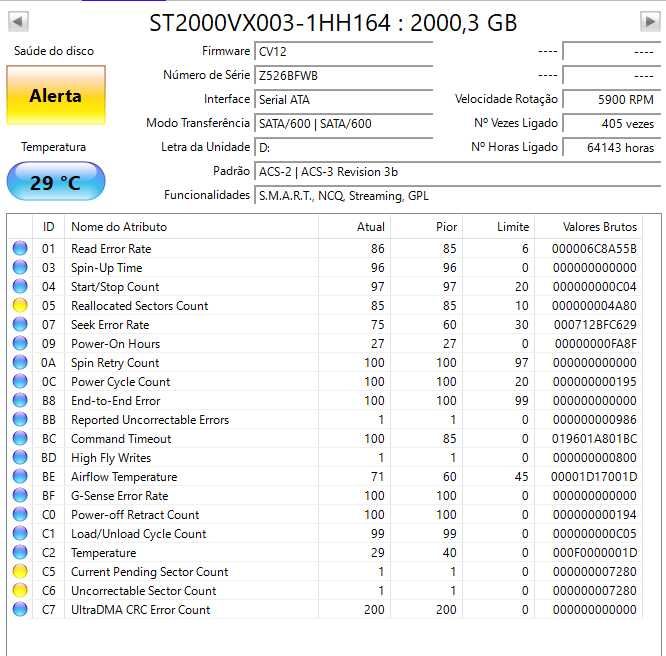Click yellow status icon for Reallocated Sectors Count
This screenshot has height=656, width=666.
[x=20, y=305]
